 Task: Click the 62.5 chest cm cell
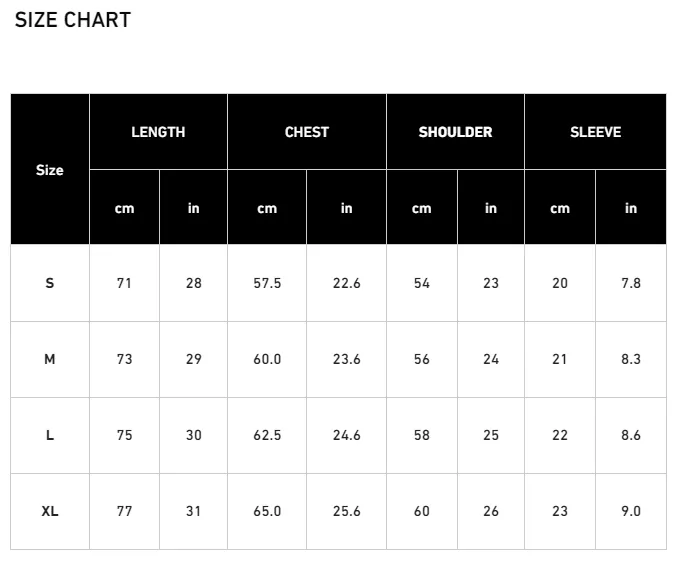pos(267,435)
